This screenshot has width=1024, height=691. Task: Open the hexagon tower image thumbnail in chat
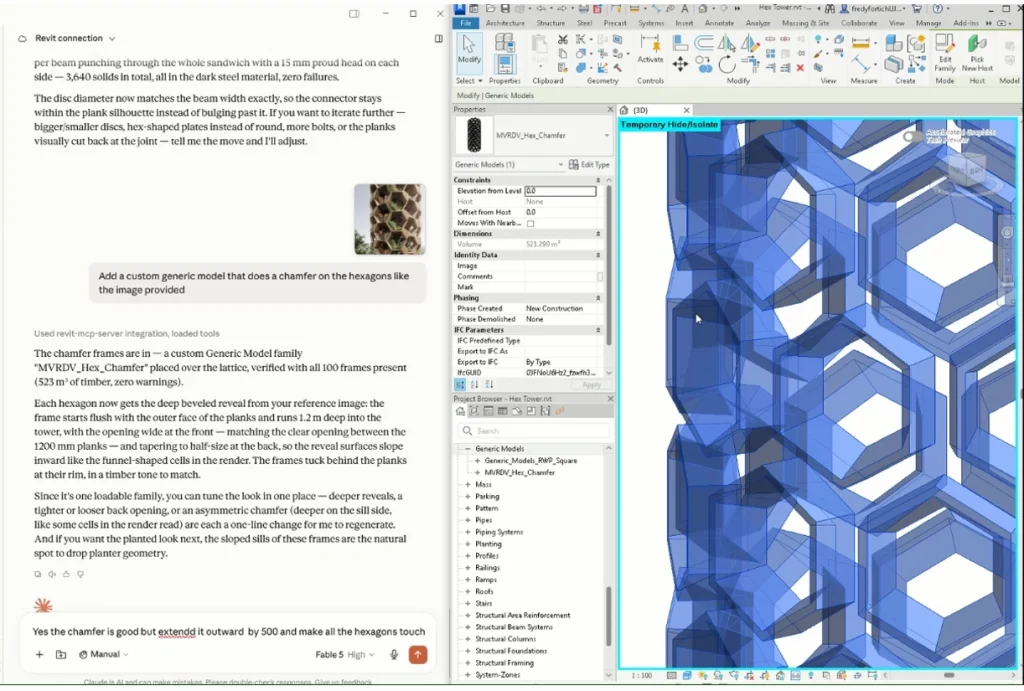coord(390,219)
